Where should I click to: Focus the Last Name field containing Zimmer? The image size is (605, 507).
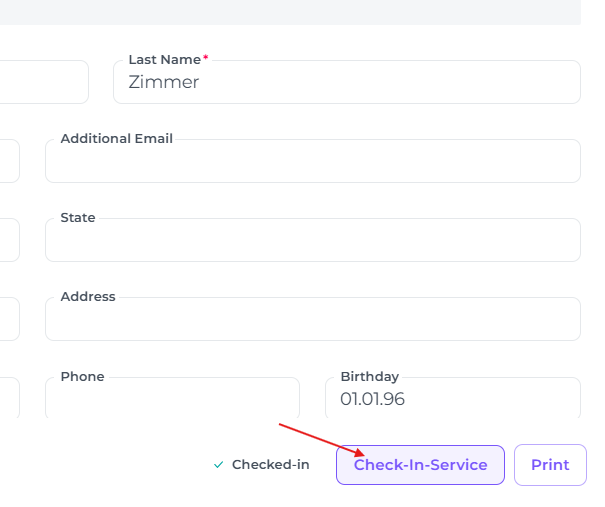346,83
